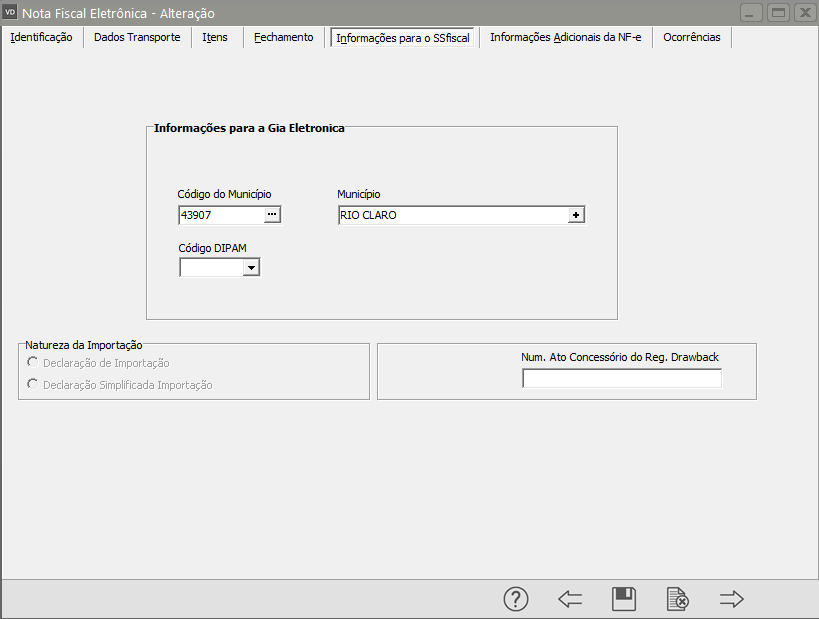Go back using the left arrow icon
Image resolution: width=819 pixels, height=619 pixels.
pyautogui.click(x=570, y=599)
